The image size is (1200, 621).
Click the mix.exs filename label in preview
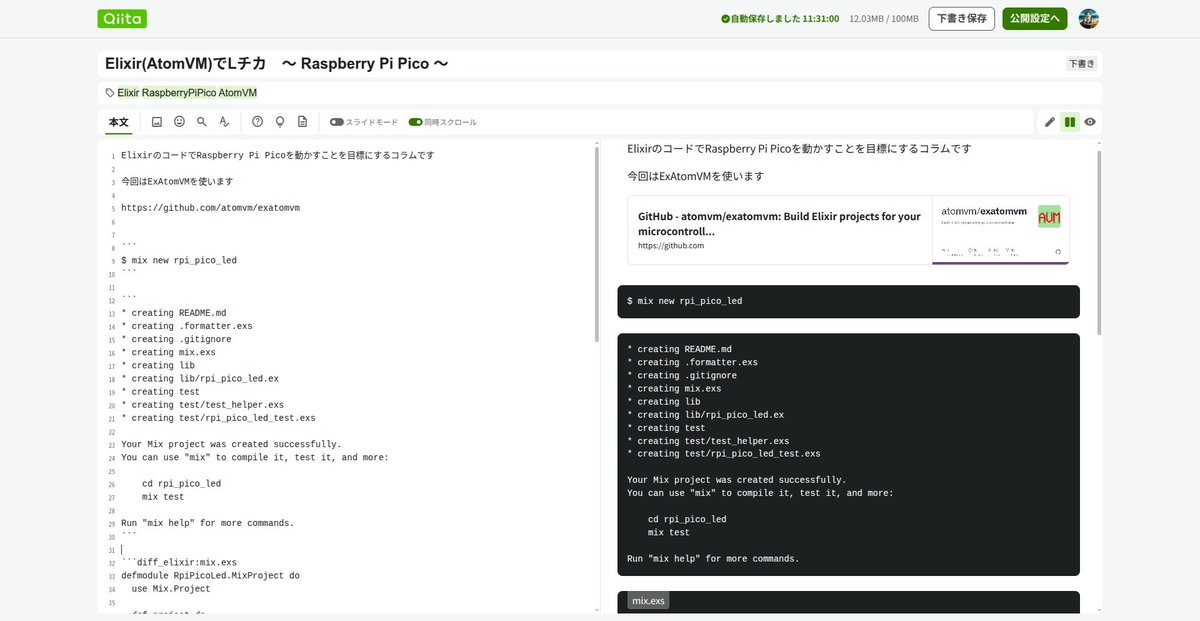[x=648, y=601]
